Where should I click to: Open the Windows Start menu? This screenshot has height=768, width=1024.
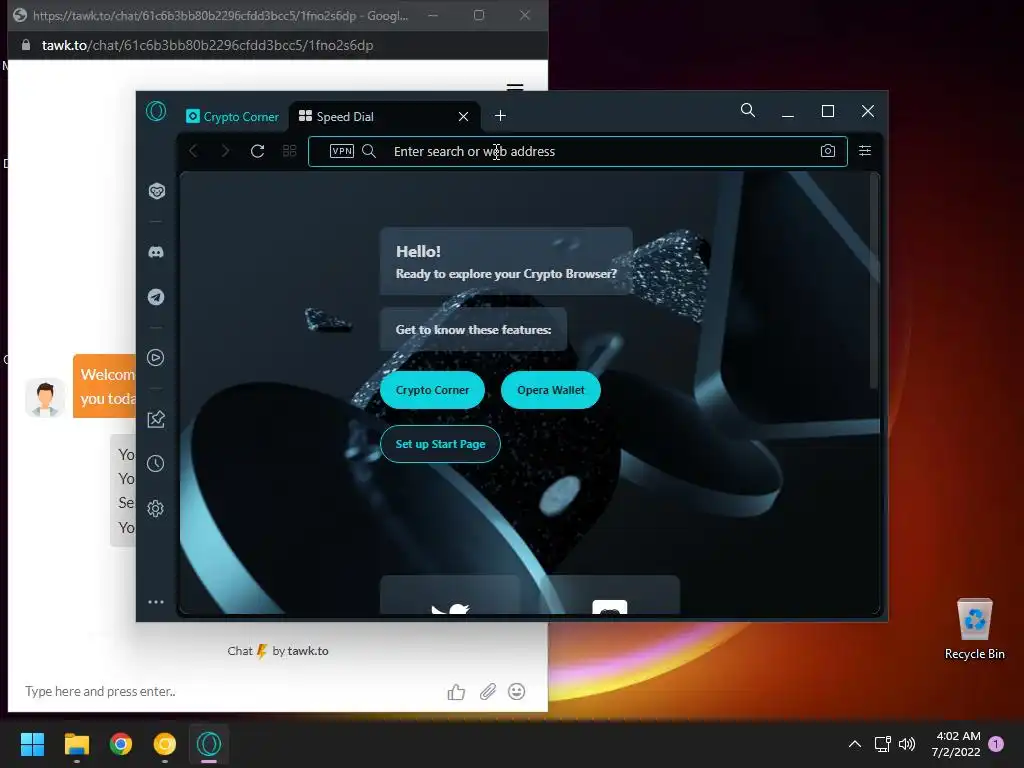coord(32,744)
